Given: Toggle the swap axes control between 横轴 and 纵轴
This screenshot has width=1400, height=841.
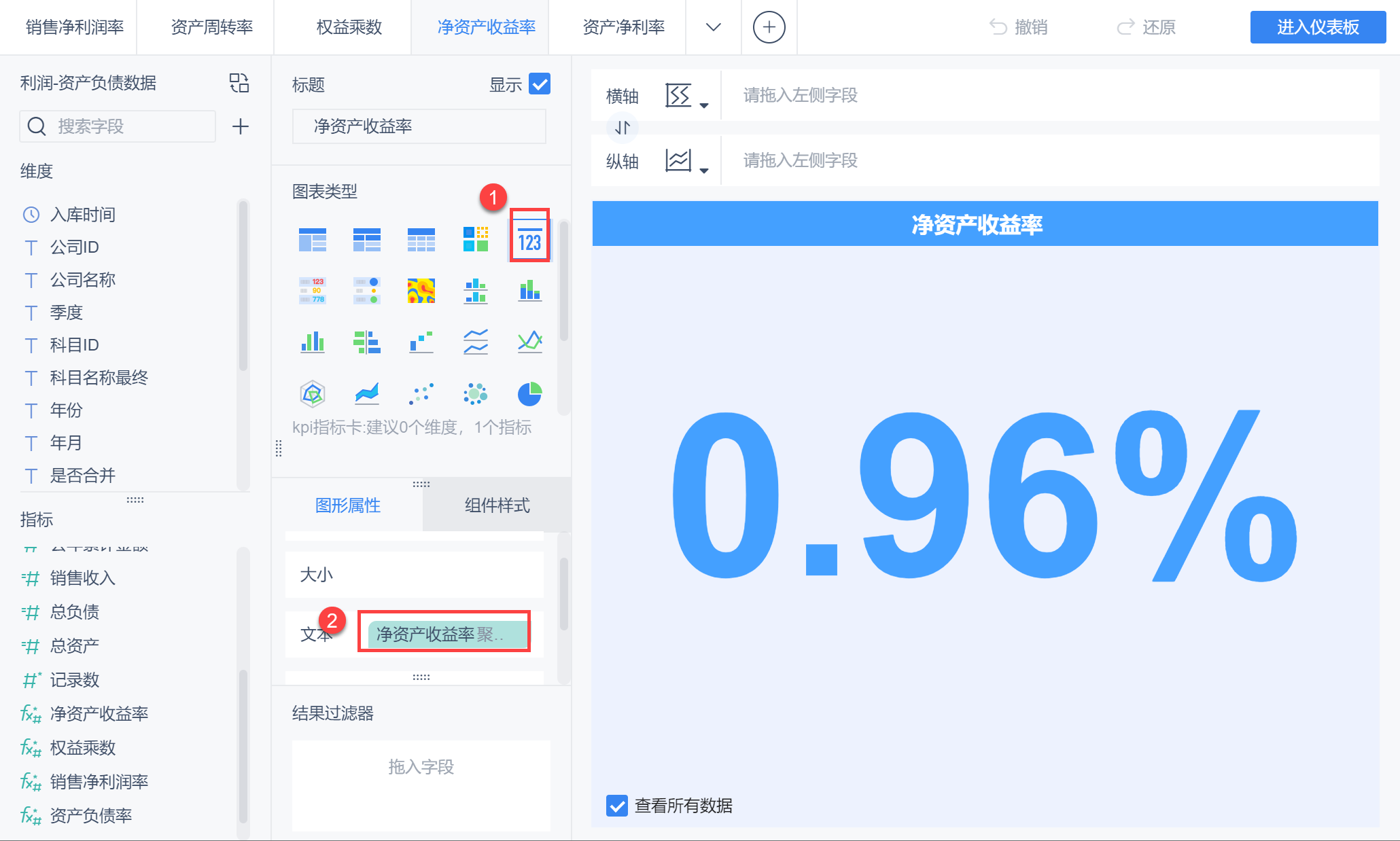Looking at the screenshot, I should [621, 127].
